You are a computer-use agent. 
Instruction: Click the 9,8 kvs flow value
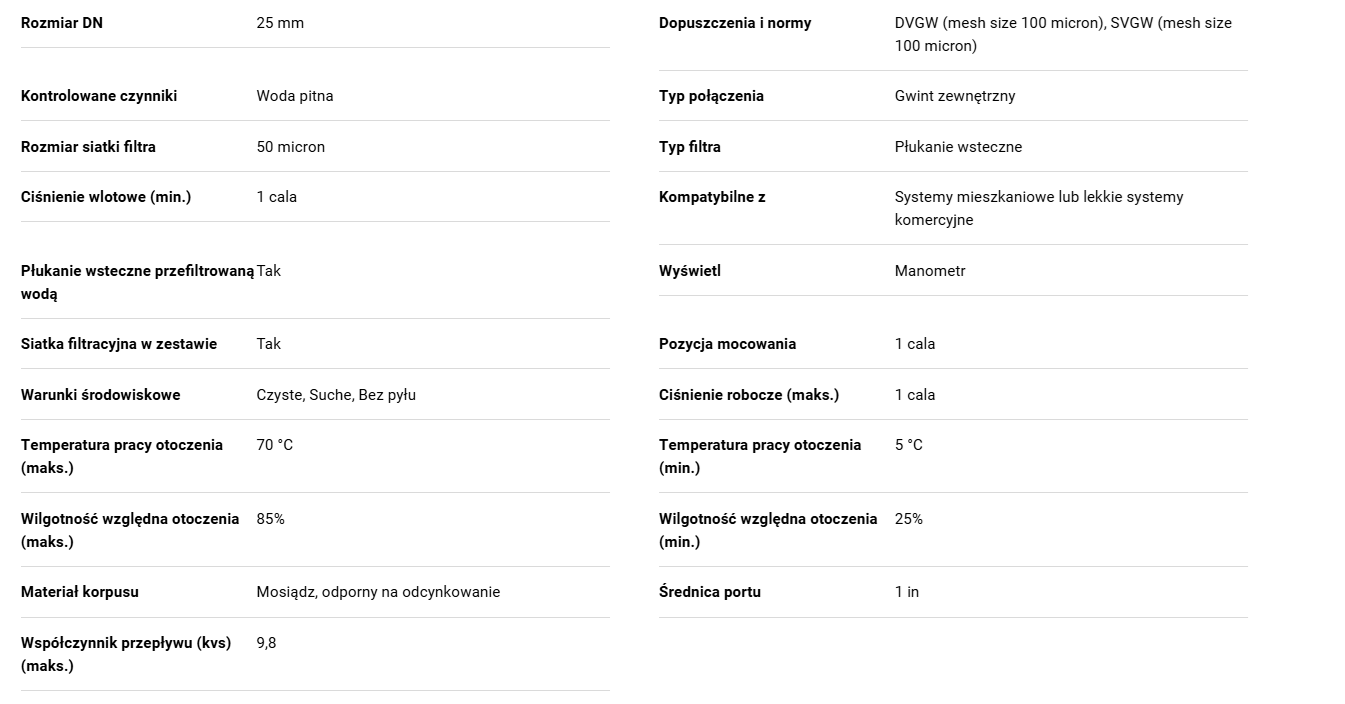point(266,643)
